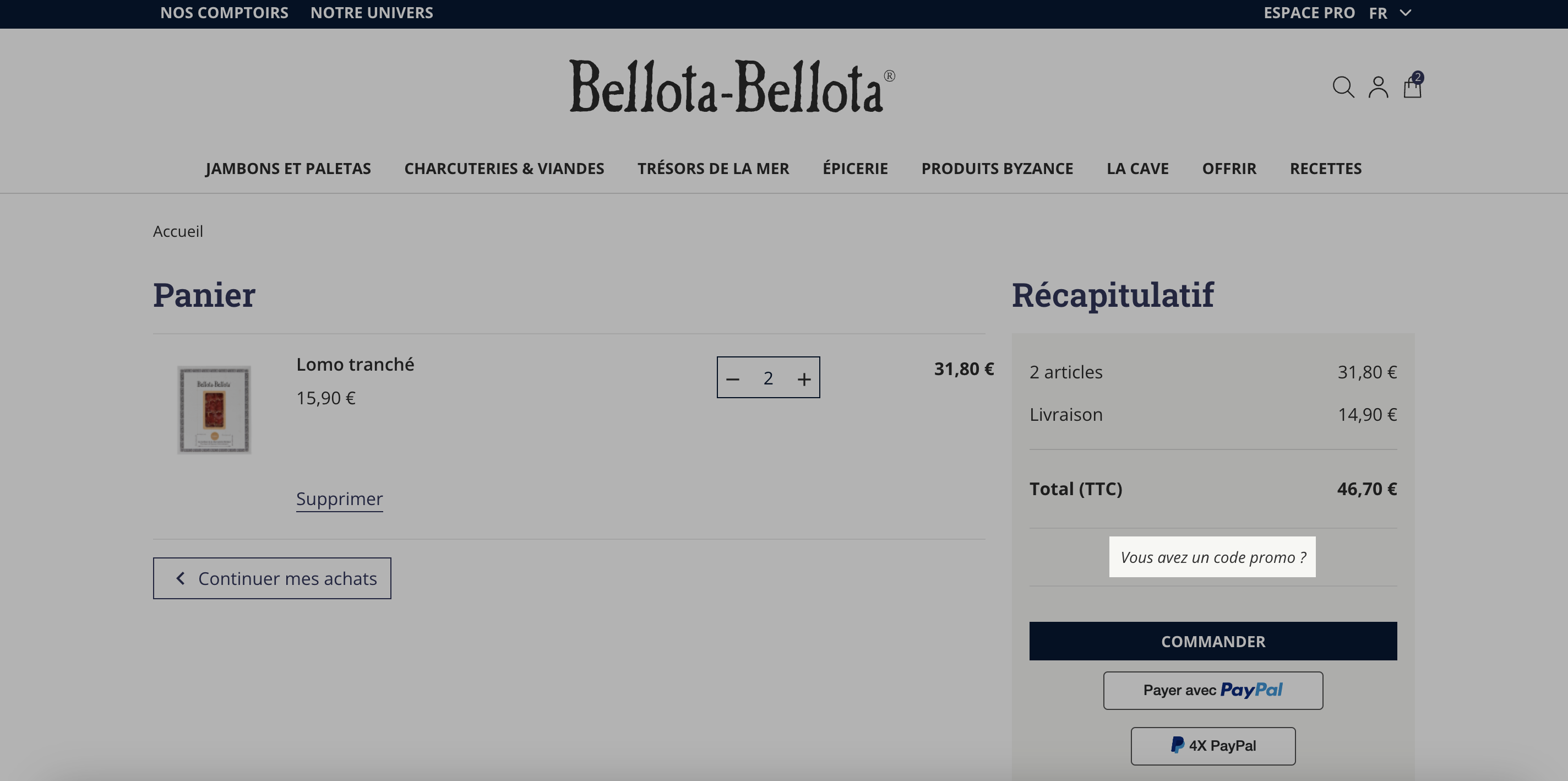Select La Cave menu item

[x=1137, y=169]
